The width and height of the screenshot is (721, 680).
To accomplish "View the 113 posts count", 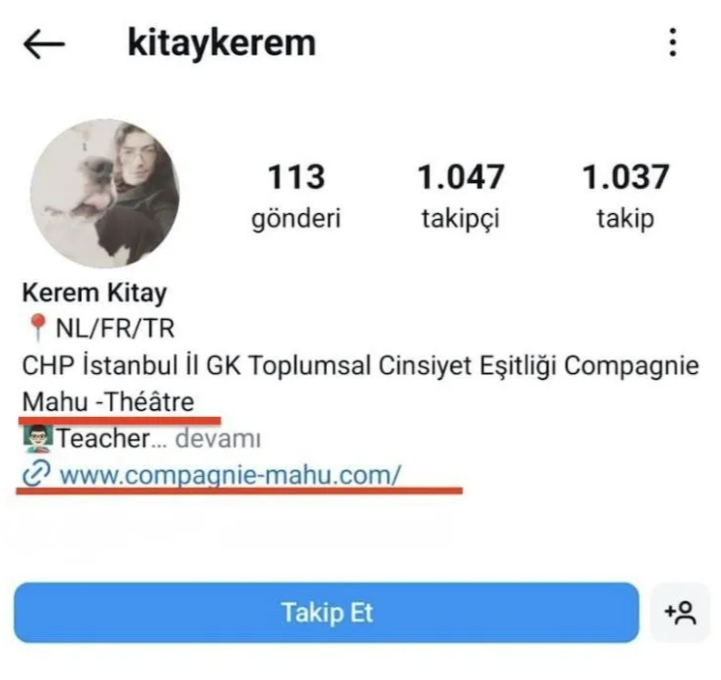I will 296,177.
